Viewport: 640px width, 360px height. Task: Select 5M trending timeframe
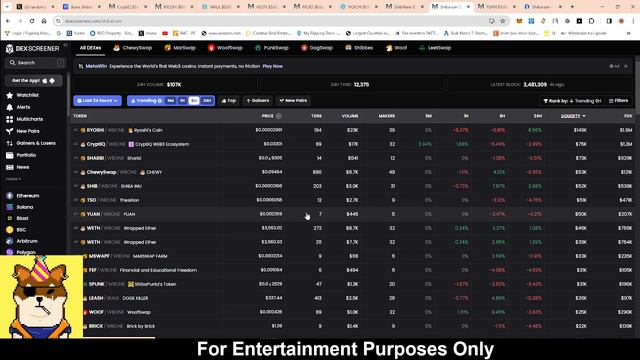(170, 101)
